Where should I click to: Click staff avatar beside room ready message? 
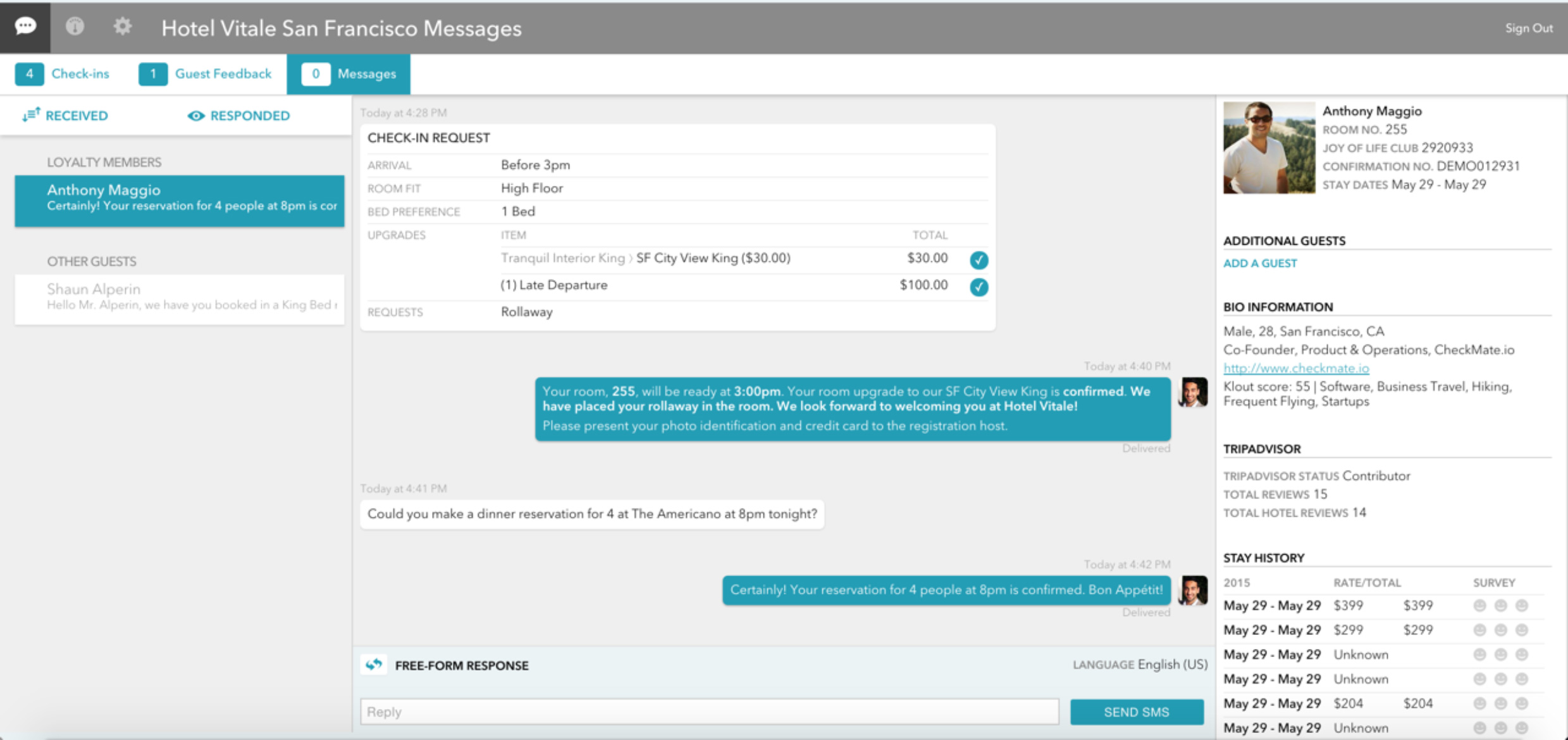1193,392
